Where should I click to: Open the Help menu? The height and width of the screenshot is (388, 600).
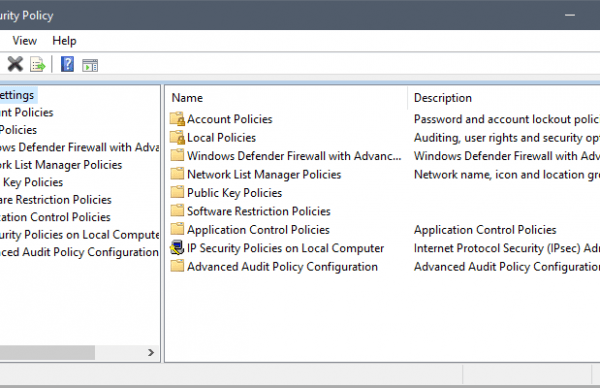coord(64,41)
